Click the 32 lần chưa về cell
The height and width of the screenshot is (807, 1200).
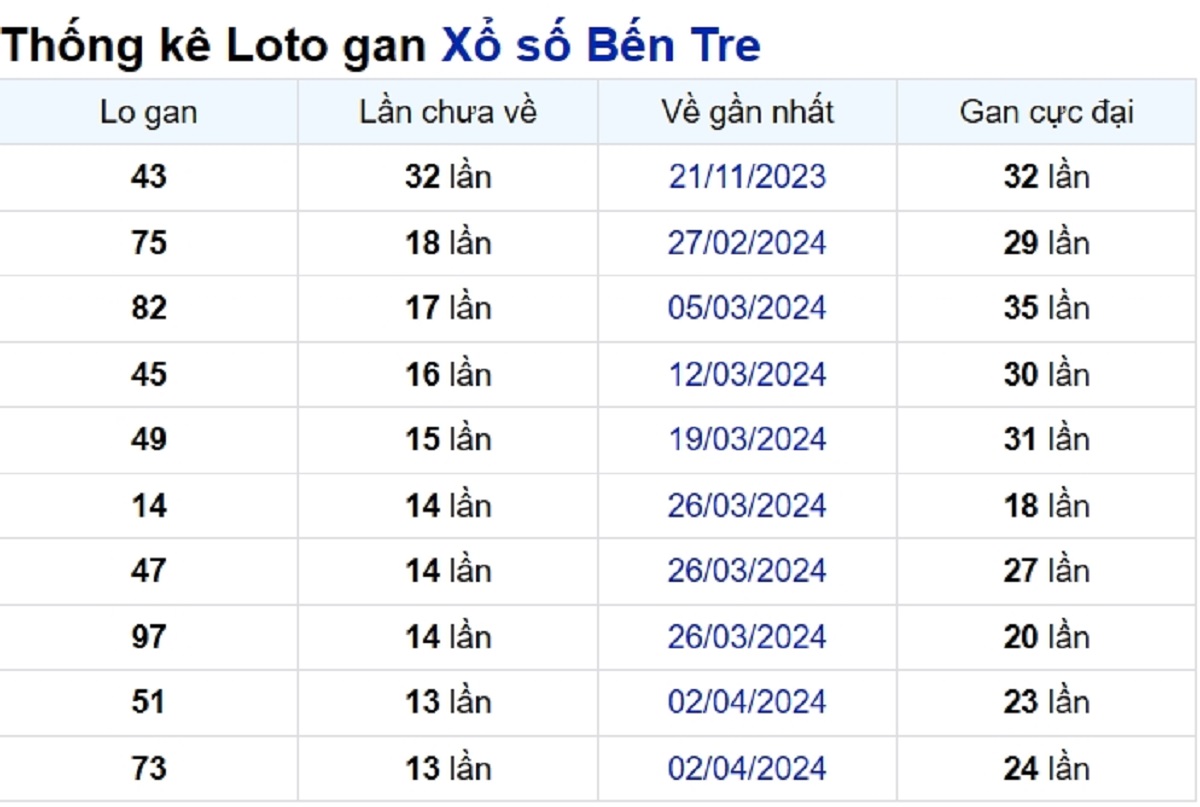point(448,177)
